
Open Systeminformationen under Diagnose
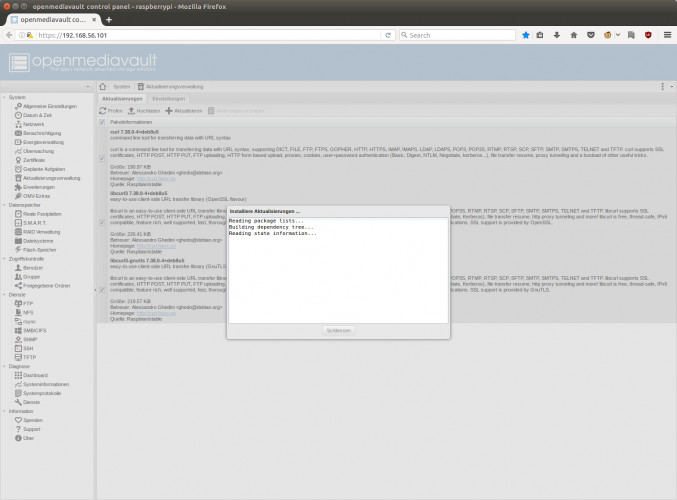tap(42, 384)
